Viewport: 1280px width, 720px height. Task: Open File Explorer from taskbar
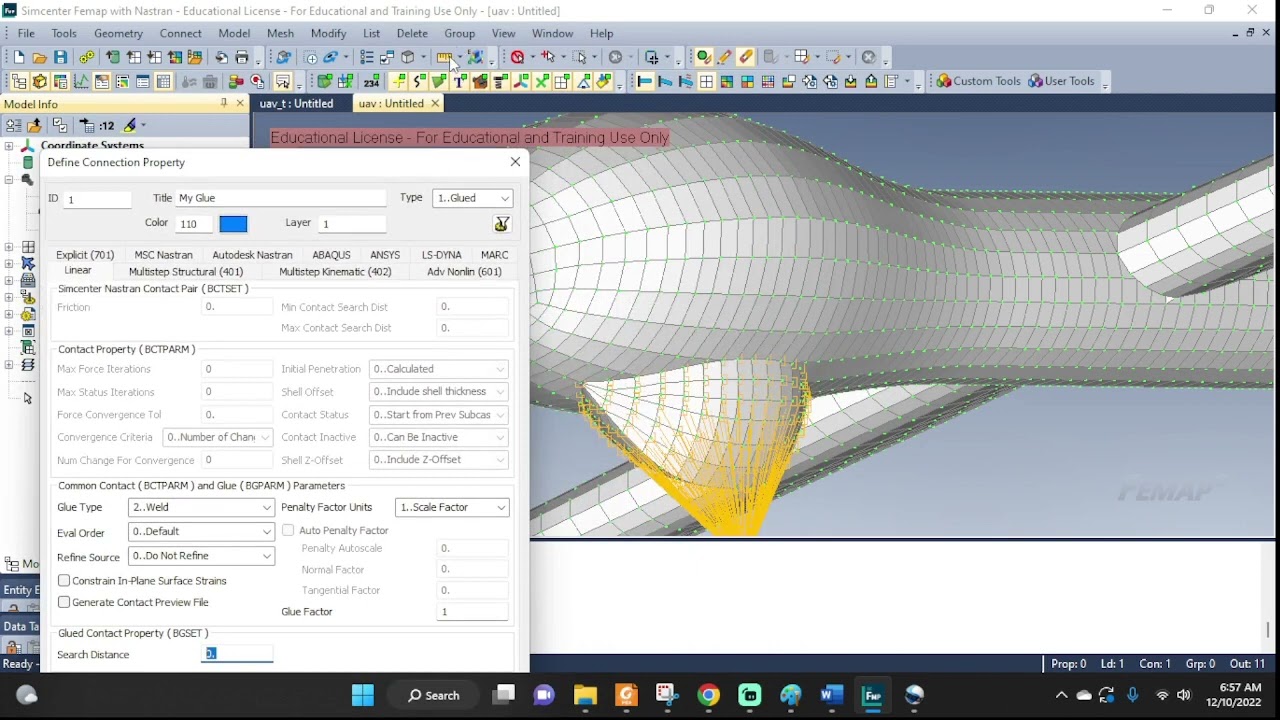585,695
